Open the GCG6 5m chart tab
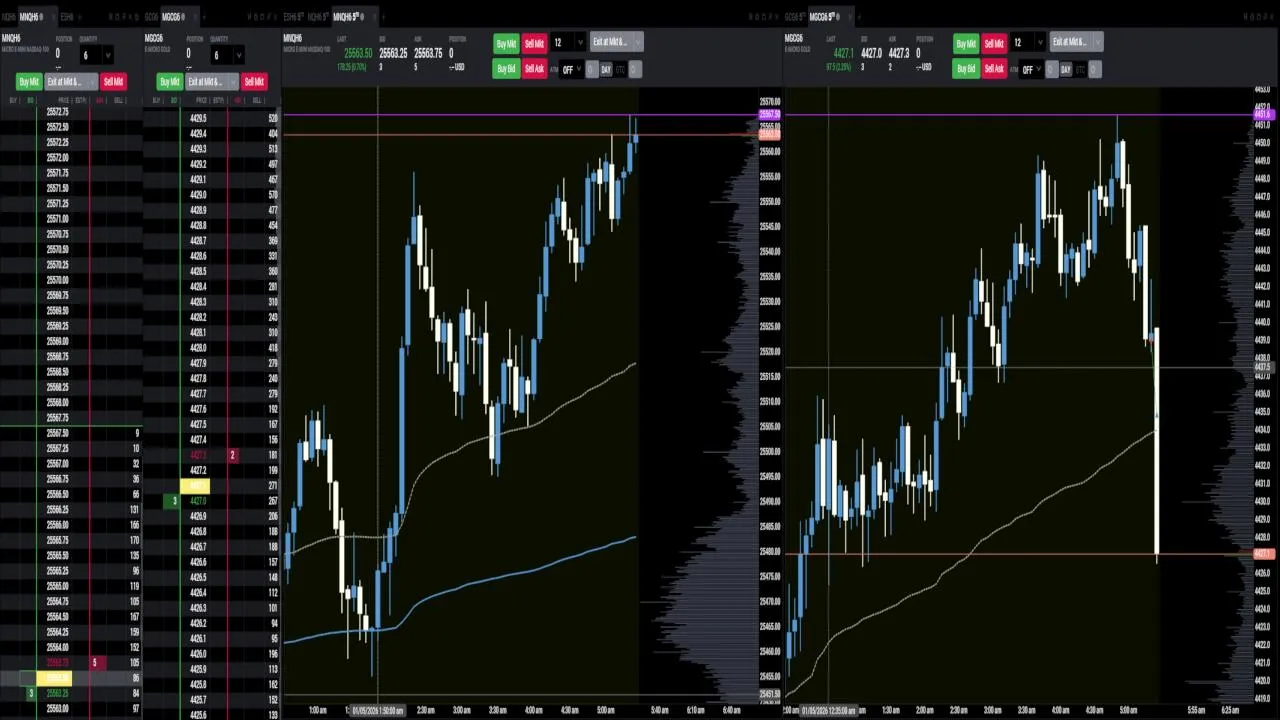Viewport: 1280px width, 720px height. click(x=796, y=17)
